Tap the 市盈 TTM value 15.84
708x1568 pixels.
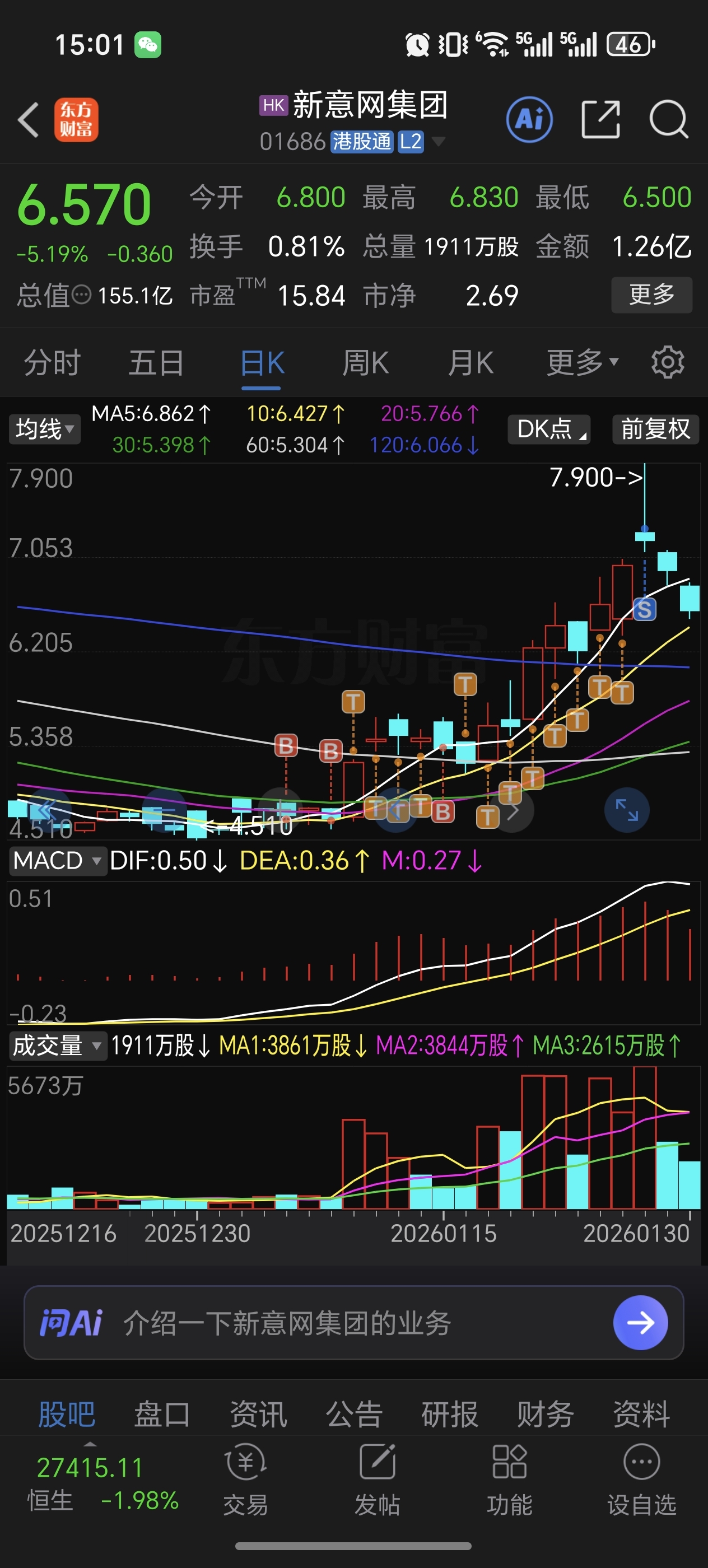(x=311, y=296)
